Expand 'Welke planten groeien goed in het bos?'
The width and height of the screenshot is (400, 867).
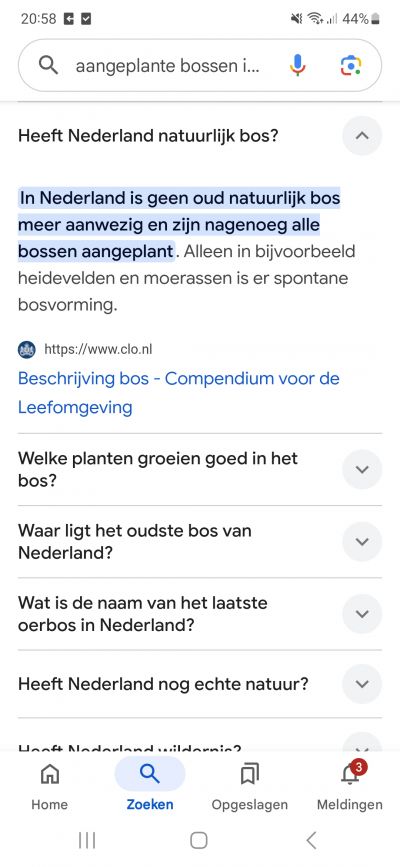point(362,469)
